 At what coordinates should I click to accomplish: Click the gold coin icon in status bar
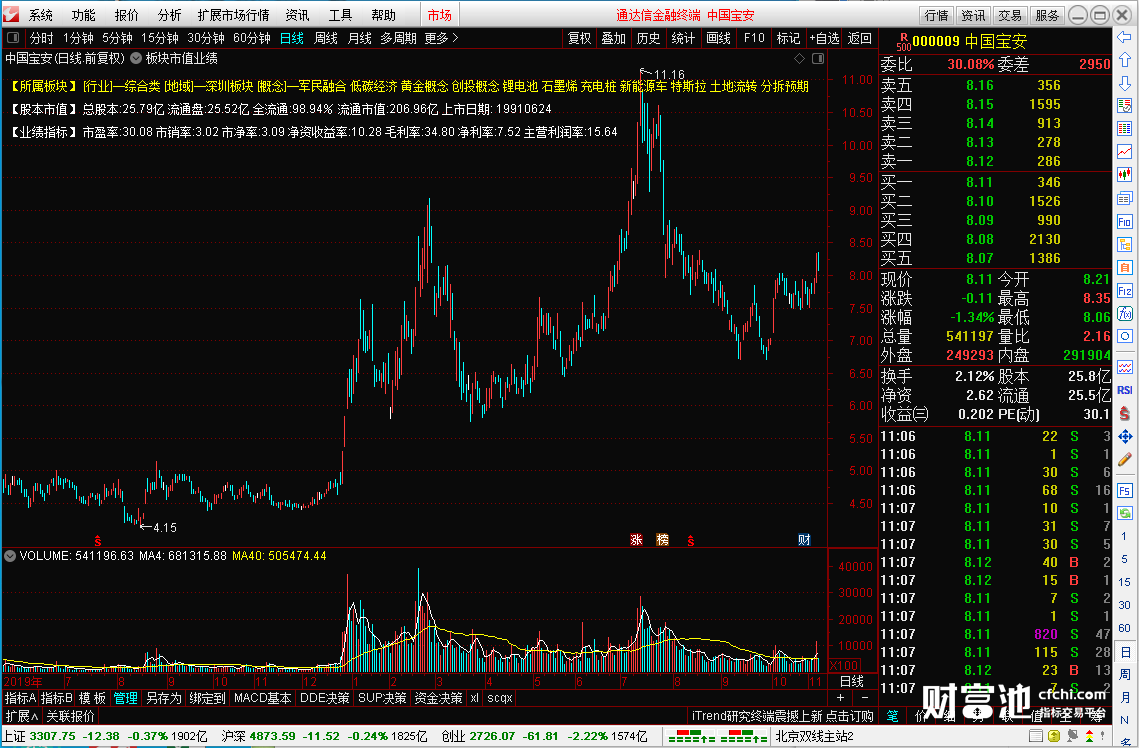[x=1054, y=736]
